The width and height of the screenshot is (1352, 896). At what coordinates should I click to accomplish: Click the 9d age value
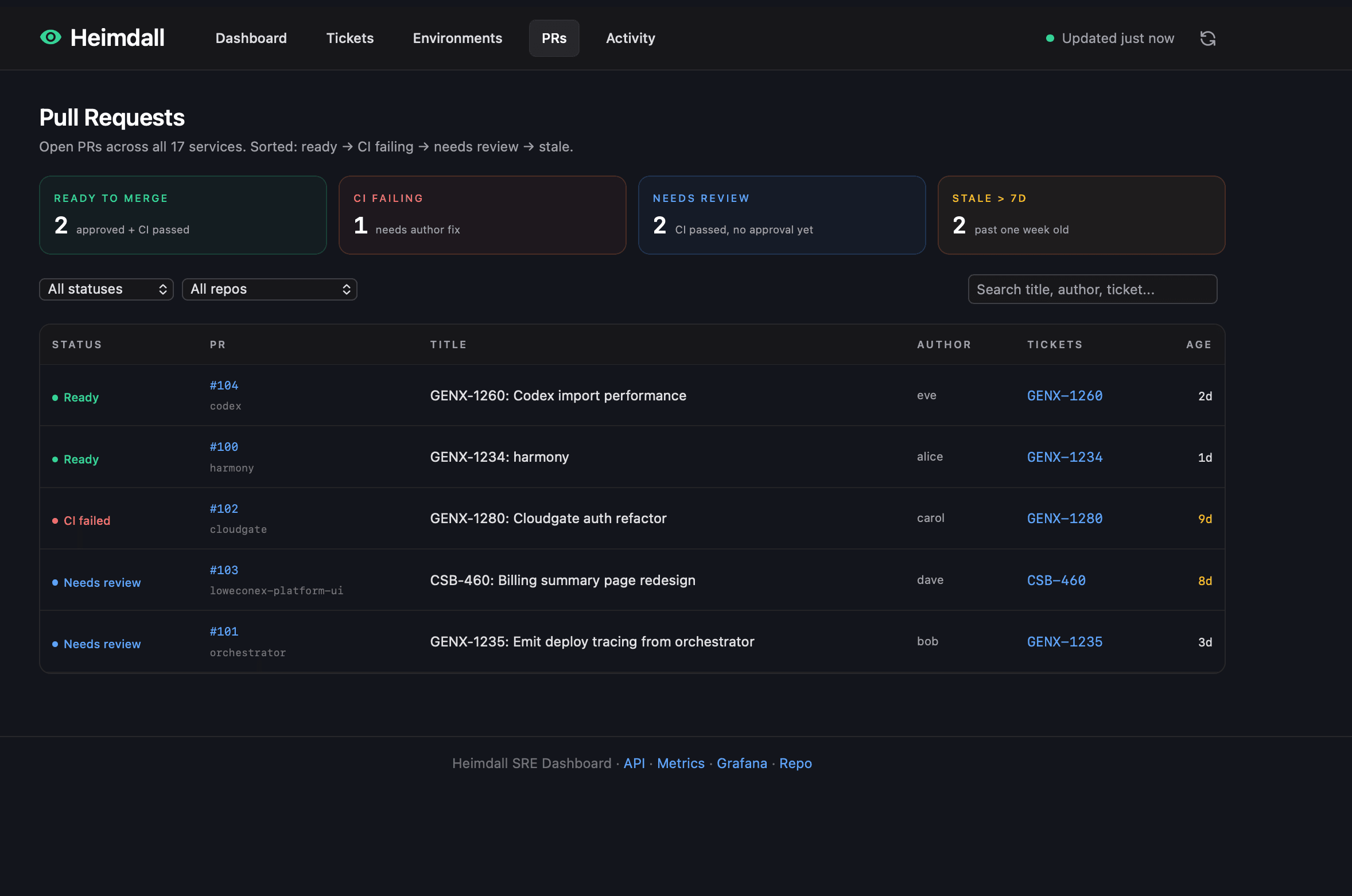coord(1205,519)
